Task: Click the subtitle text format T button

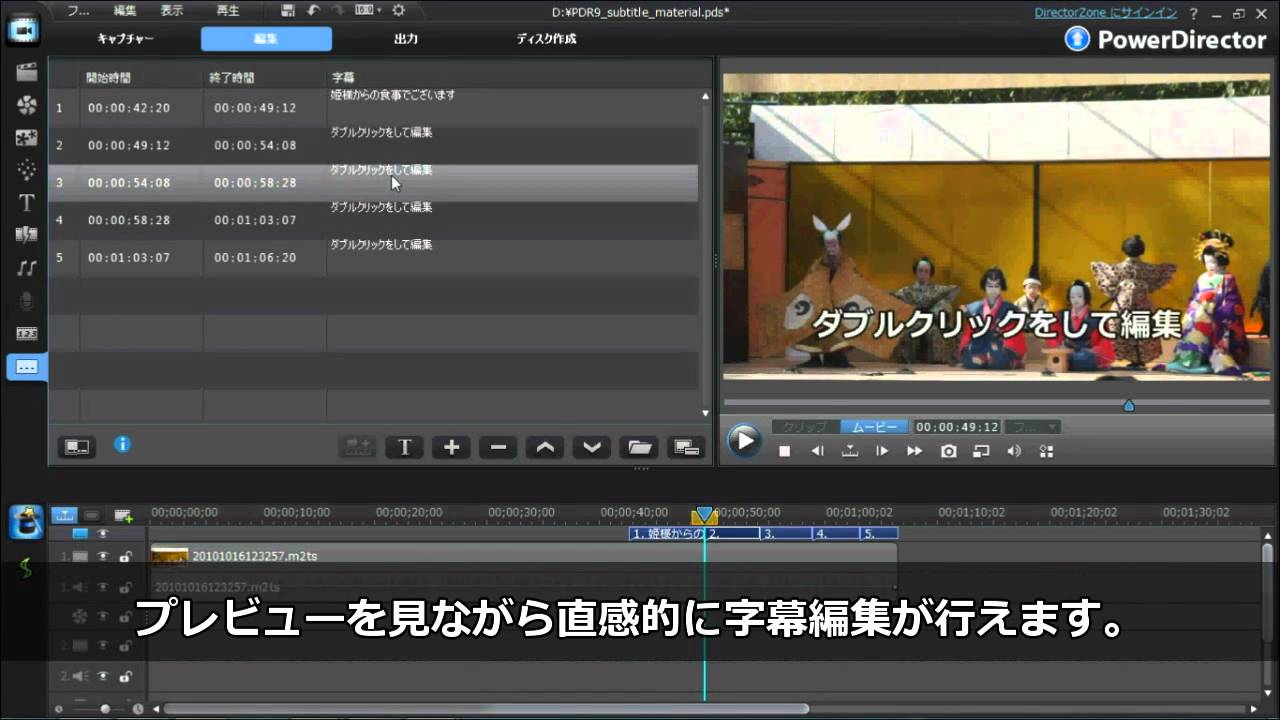Action: [404, 447]
